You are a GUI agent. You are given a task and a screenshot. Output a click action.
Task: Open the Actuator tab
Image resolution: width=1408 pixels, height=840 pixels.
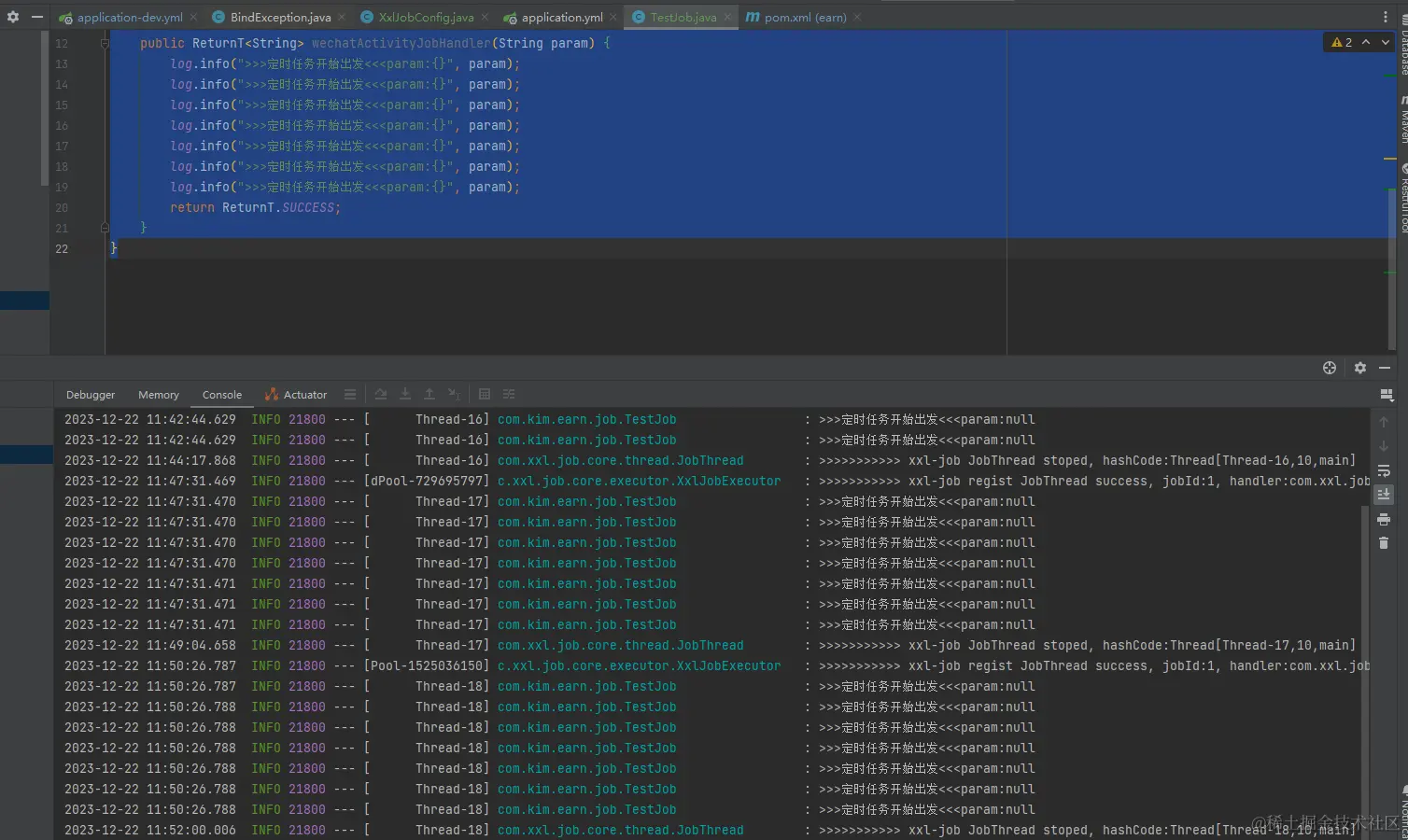(296, 395)
